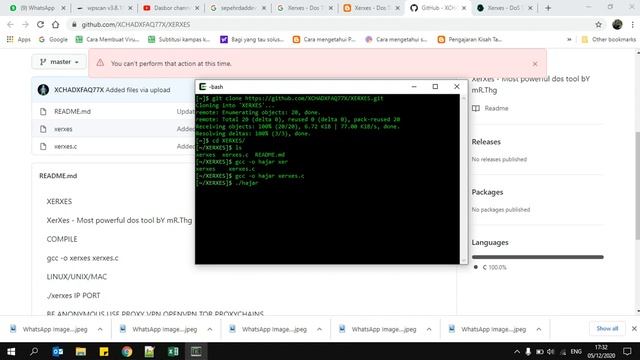
Task: Click Show all downloads
Action: click(607, 329)
